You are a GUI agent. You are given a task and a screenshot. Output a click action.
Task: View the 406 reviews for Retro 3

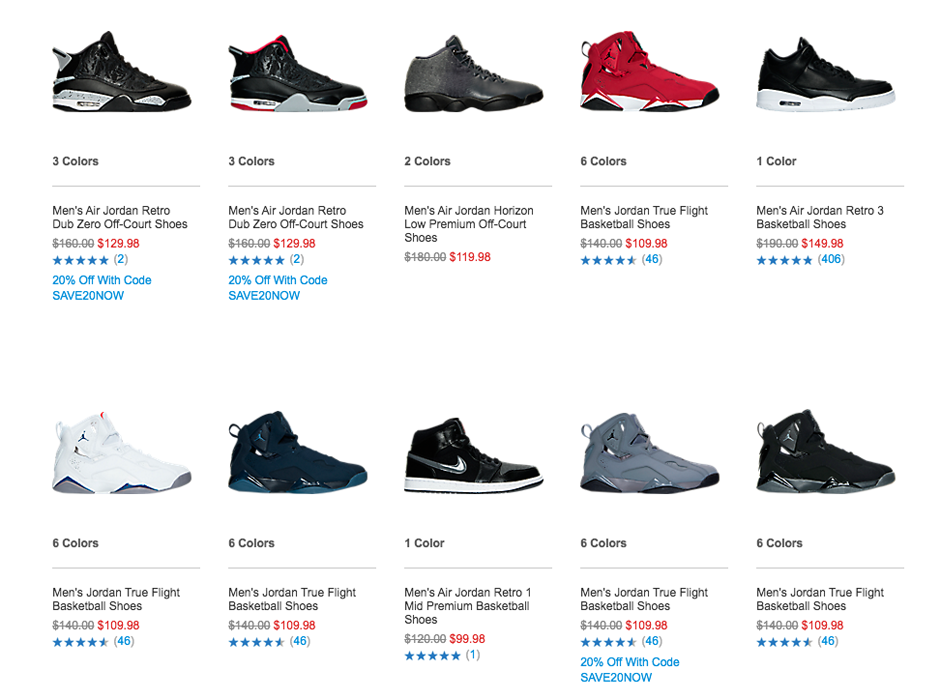(831, 260)
